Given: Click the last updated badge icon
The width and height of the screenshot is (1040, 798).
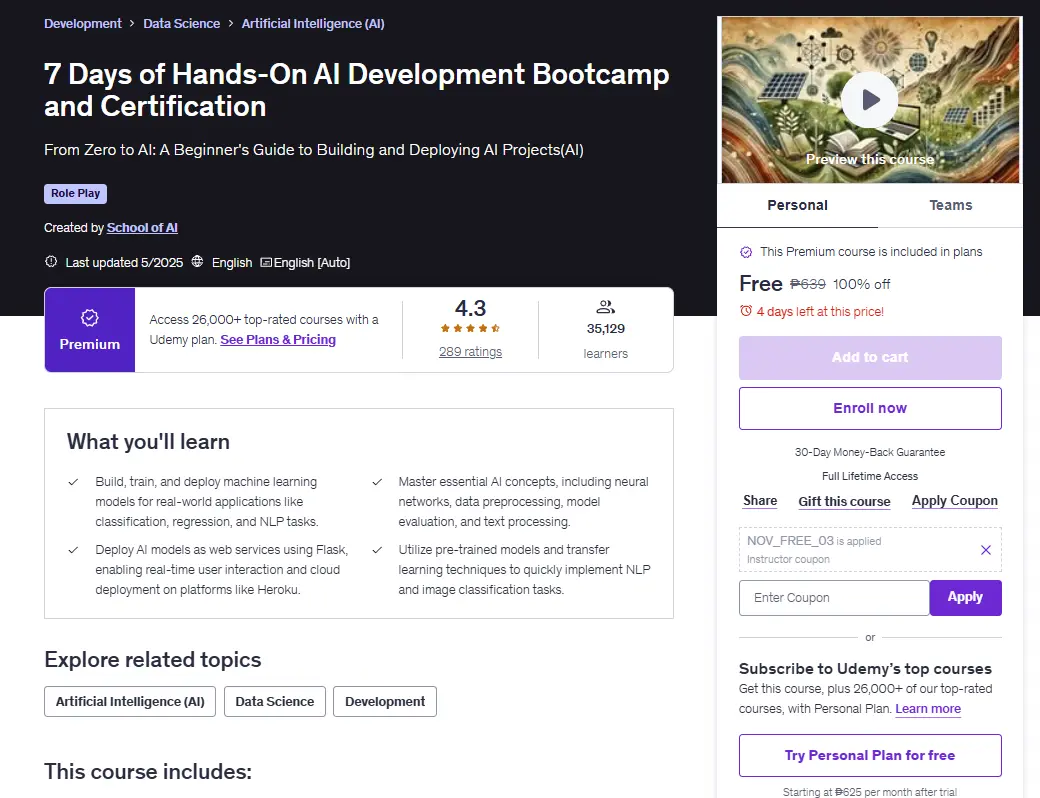Looking at the screenshot, I should pyautogui.click(x=51, y=261).
